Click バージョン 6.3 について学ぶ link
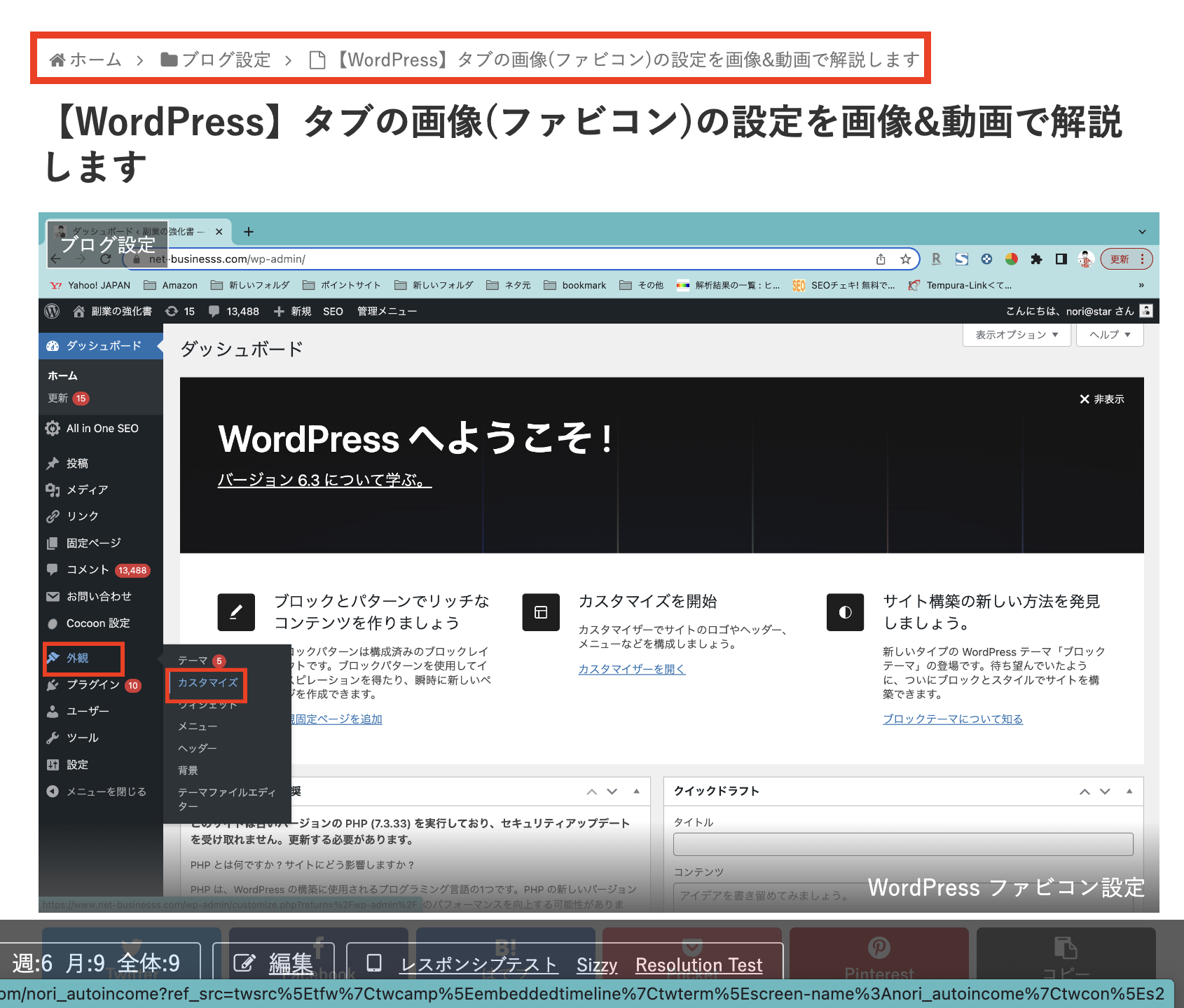 tap(324, 481)
